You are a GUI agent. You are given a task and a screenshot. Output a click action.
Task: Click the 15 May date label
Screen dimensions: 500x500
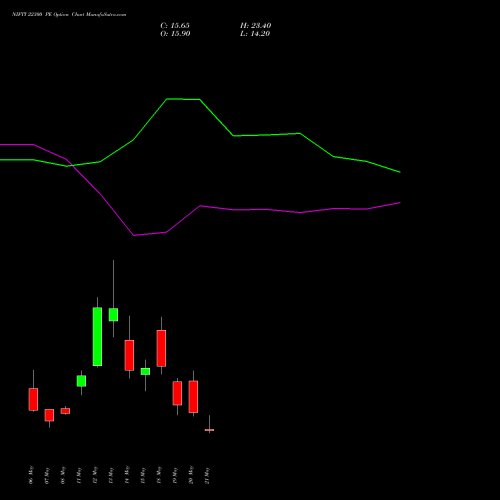pos(143,475)
